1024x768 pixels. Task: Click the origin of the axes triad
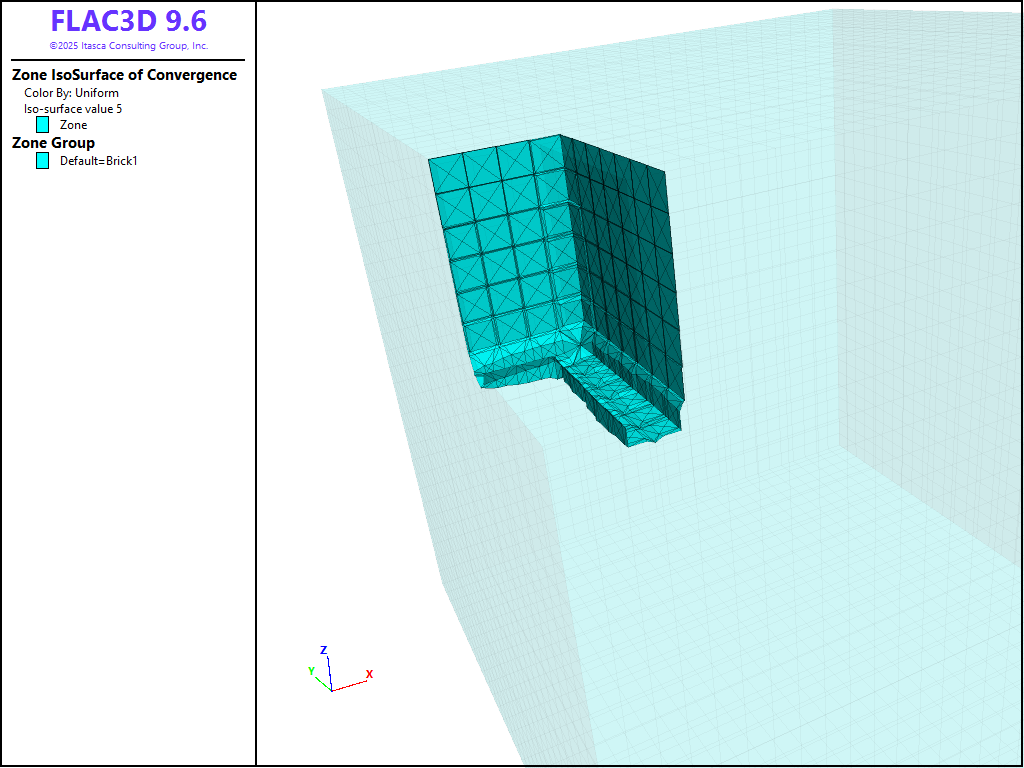331,690
